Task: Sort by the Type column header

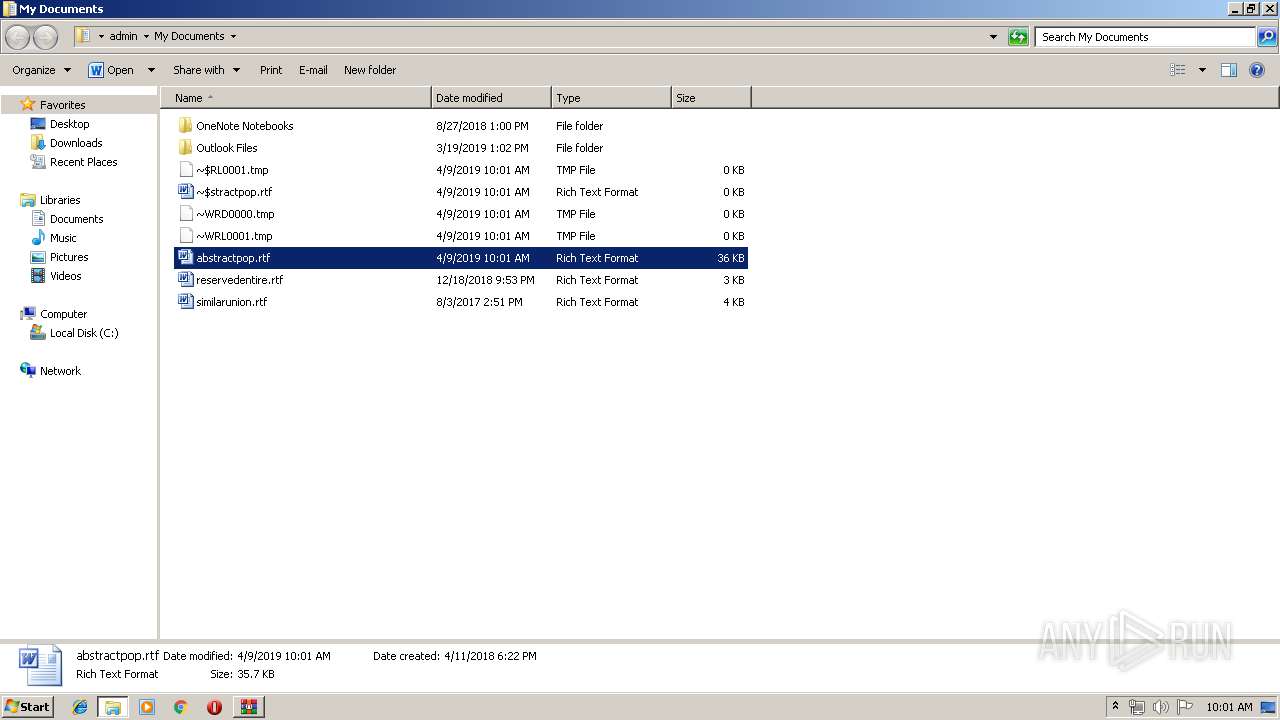Action: point(611,98)
